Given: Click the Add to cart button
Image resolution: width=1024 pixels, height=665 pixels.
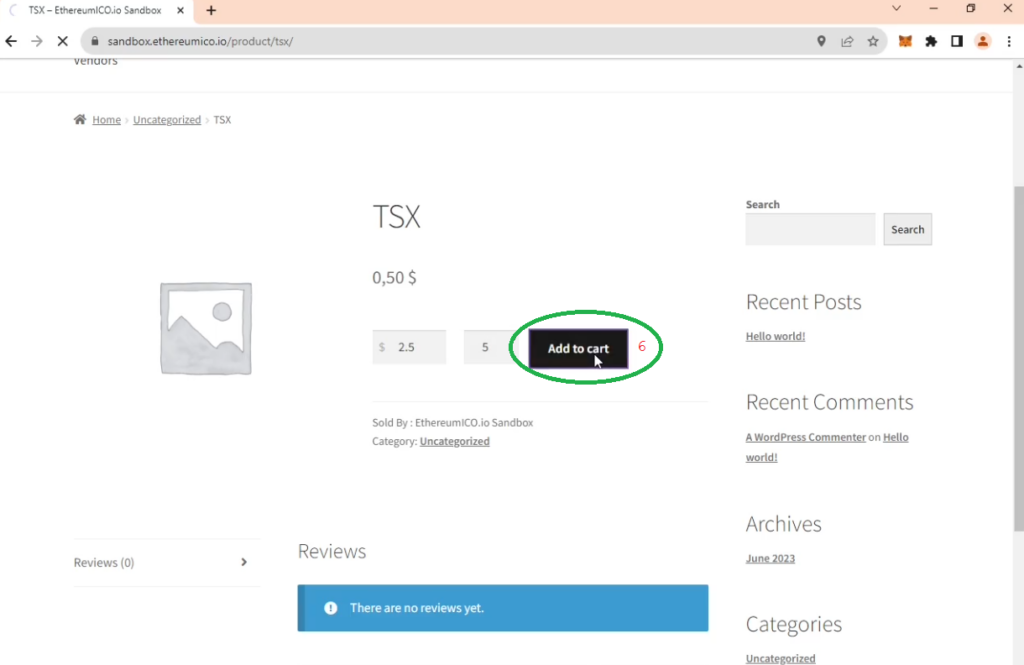Looking at the screenshot, I should 578,348.
